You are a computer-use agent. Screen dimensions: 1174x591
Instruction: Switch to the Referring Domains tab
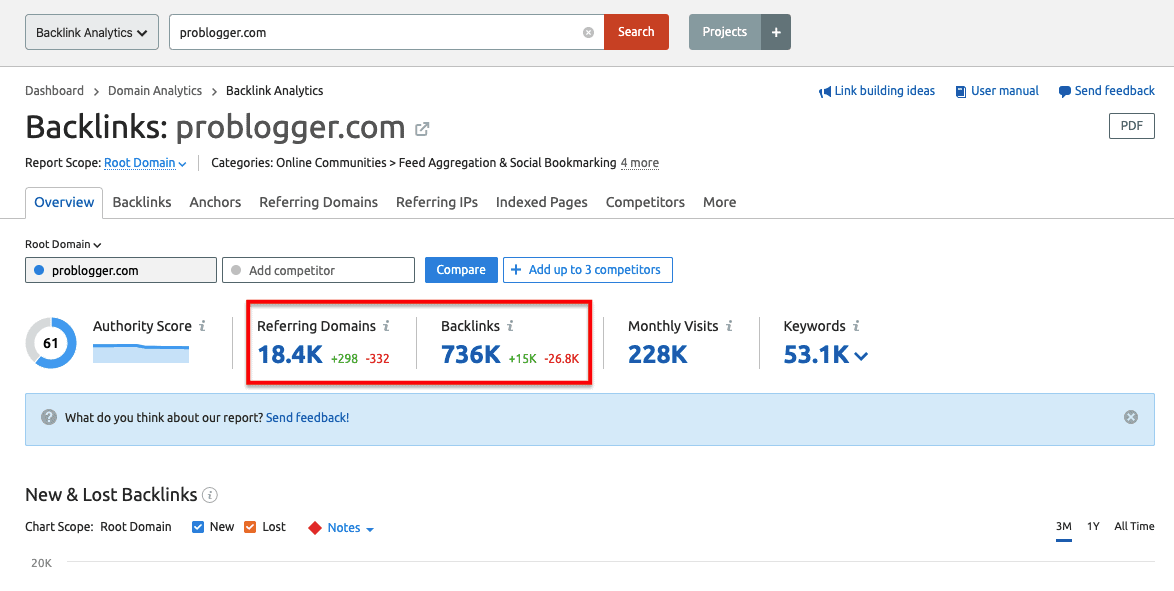318,202
